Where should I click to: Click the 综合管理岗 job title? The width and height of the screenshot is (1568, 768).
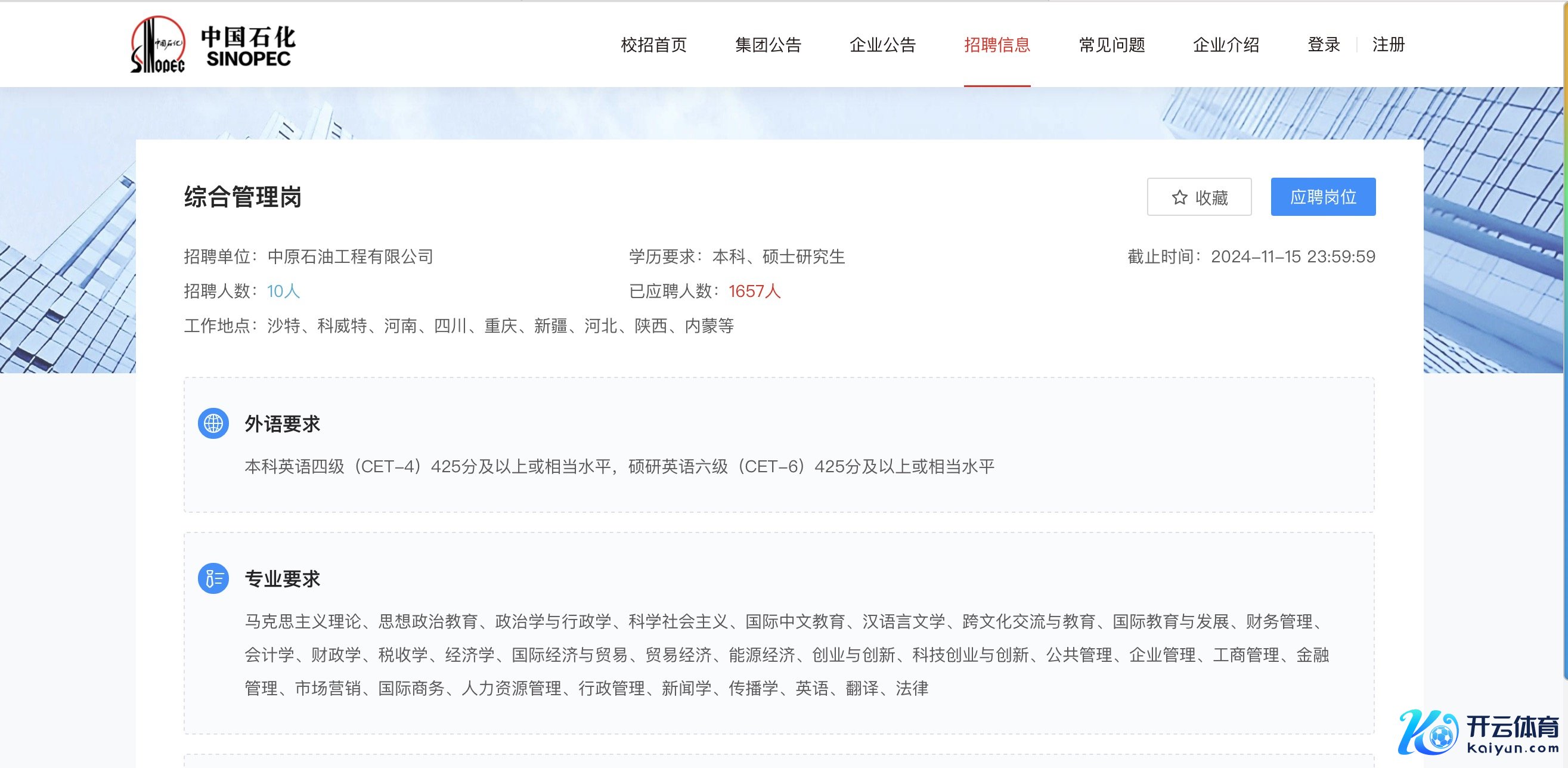[x=242, y=197]
